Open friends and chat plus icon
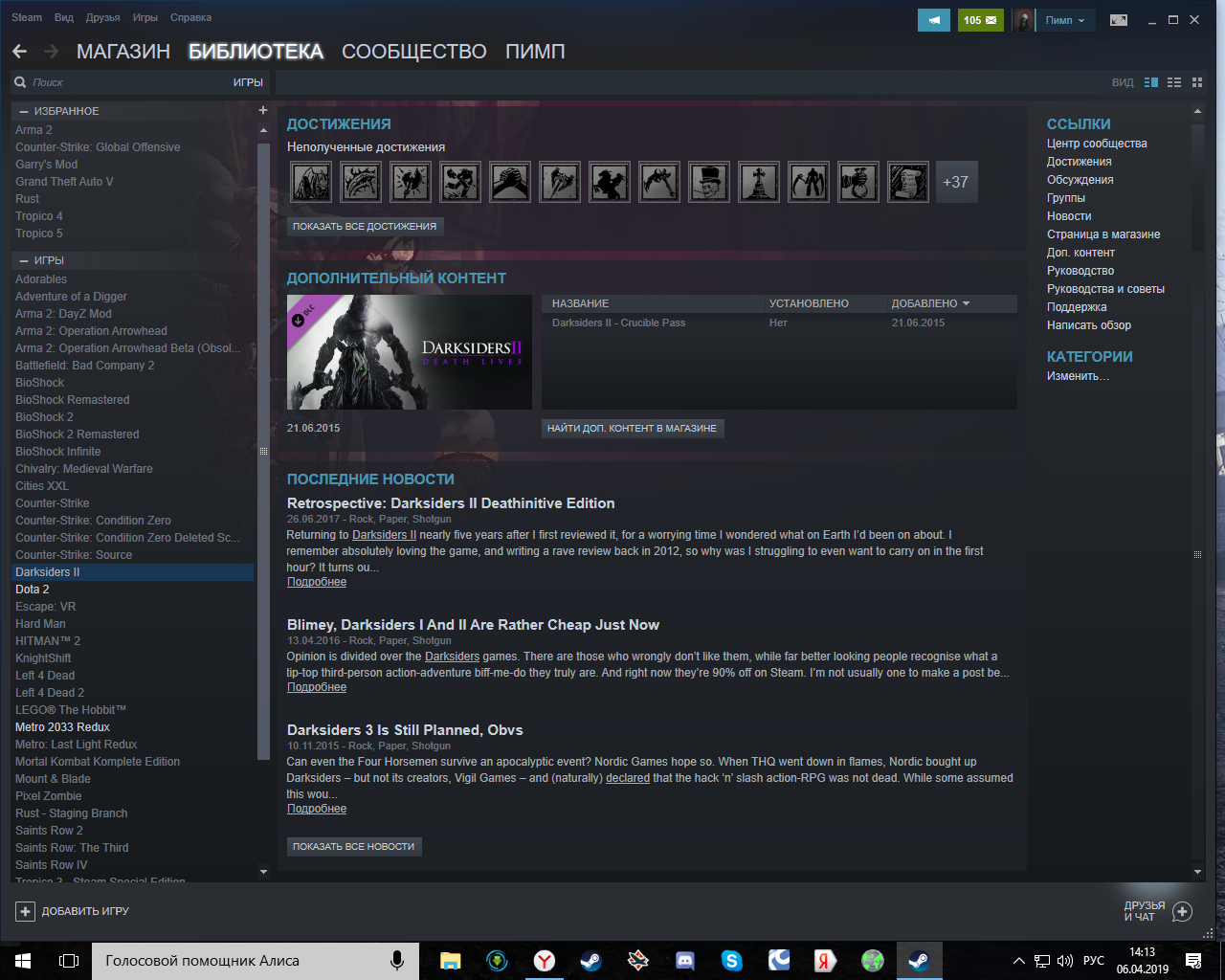The height and width of the screenshot is (980, 1225). coord(1182,911)
